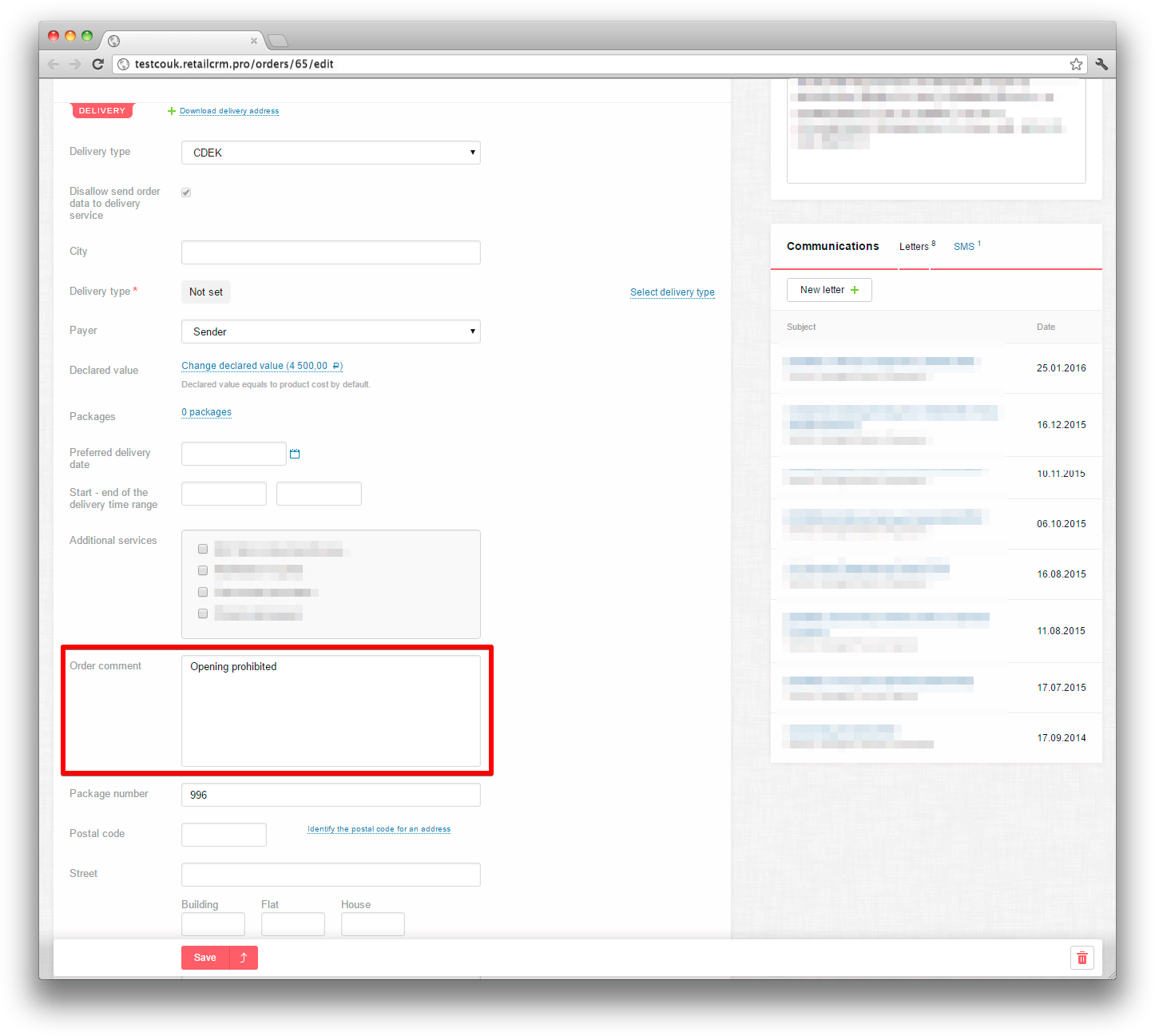Image resolution: width=1155 pixels, height=1036 pixels.
Task: Click the Order comment text area
Action: (x=331, y=711)
